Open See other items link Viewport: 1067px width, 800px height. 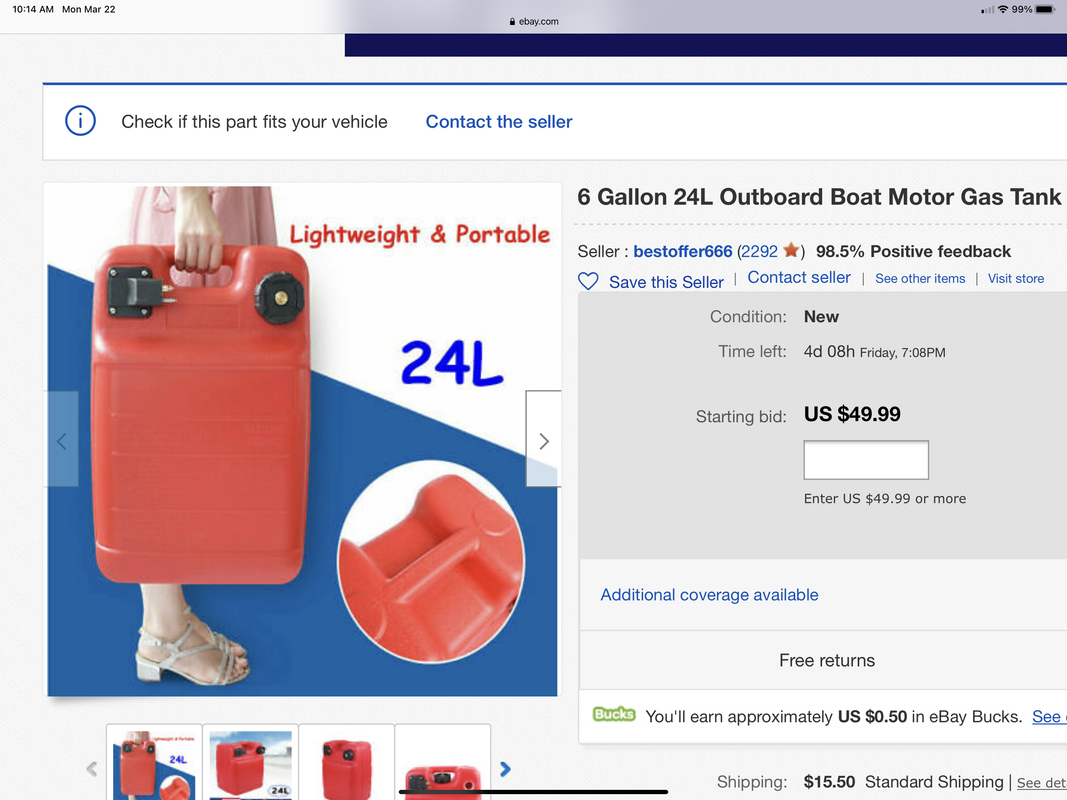pos(920,278)
